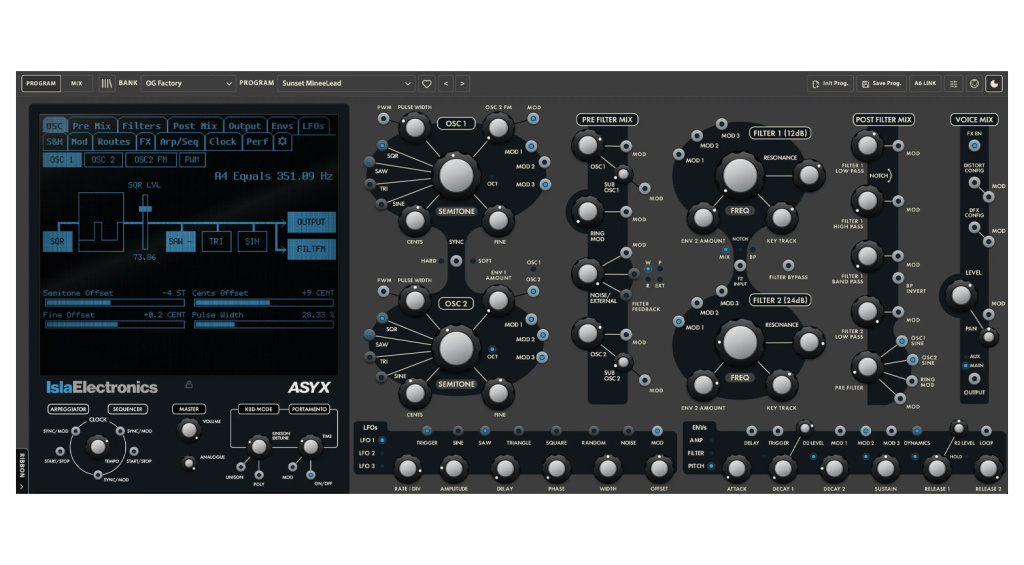Screen dimensions: 1024x565
Task: Click the Cents Offset bar
Action: pos(263,303)
